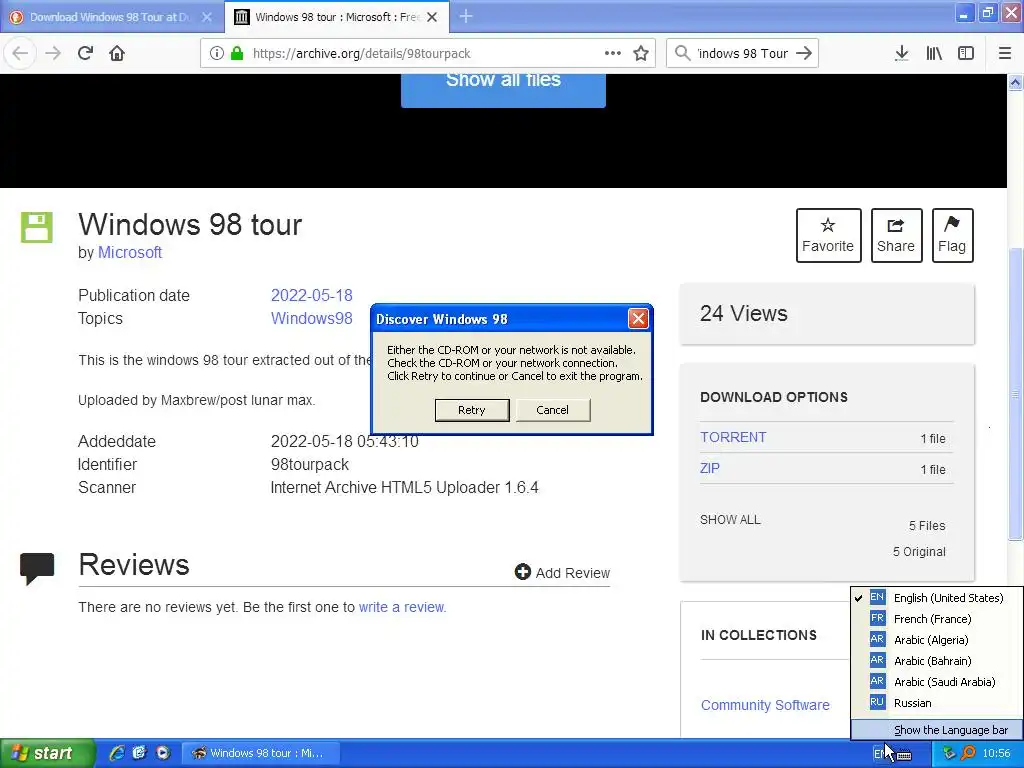1024x768 pixels.
Task: Open a new tab with plus icon
Action: 466,17
